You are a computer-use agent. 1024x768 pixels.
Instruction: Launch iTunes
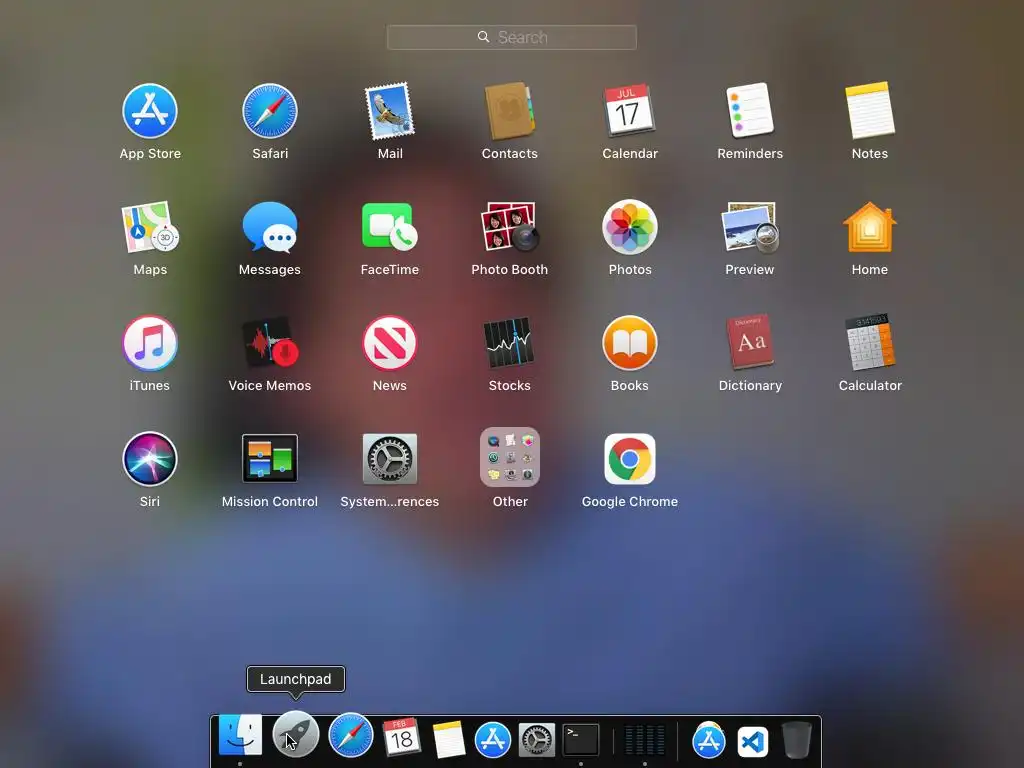click(x=150, y=343)
